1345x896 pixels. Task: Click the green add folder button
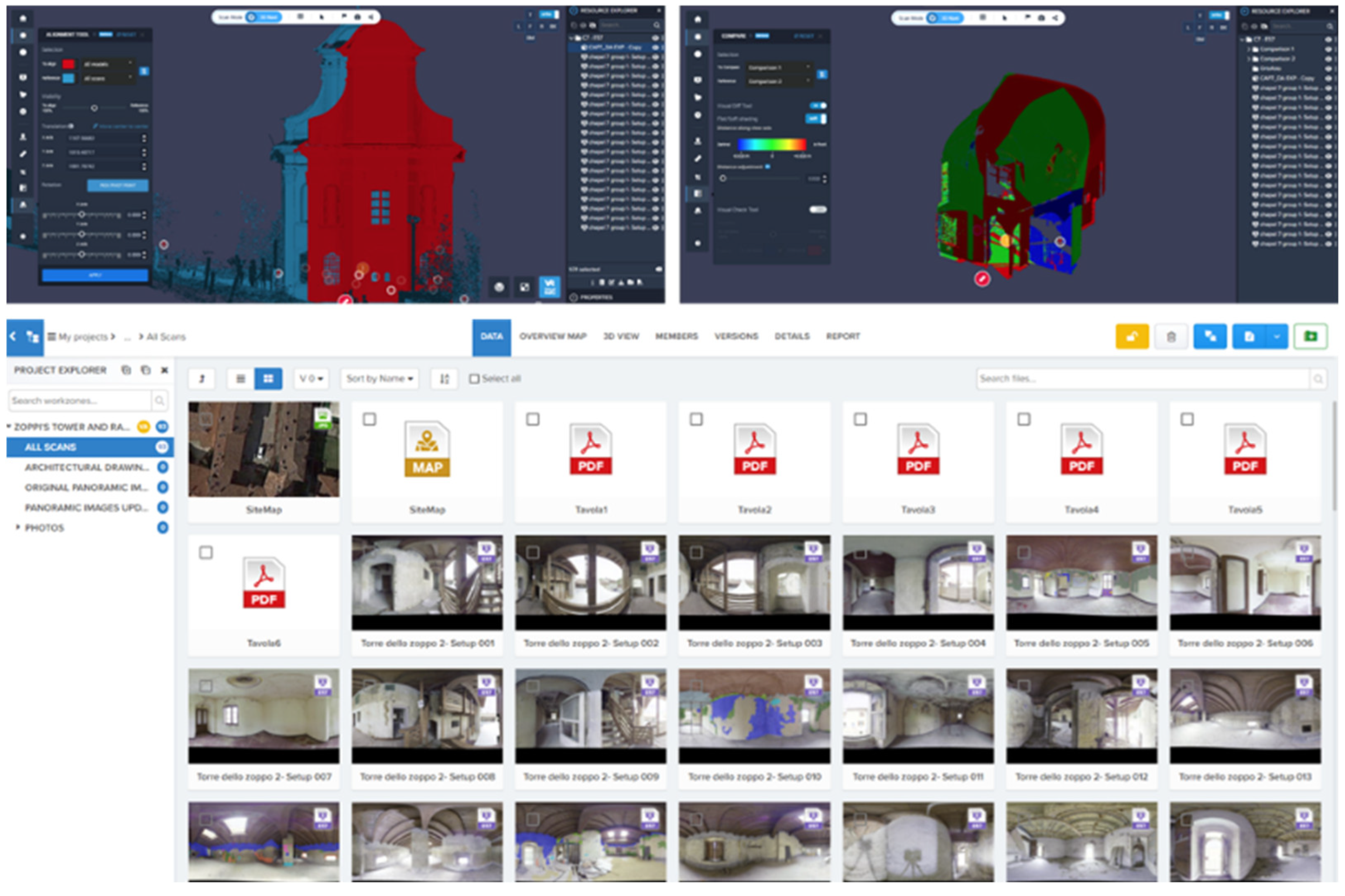[x=1310, y=337]
